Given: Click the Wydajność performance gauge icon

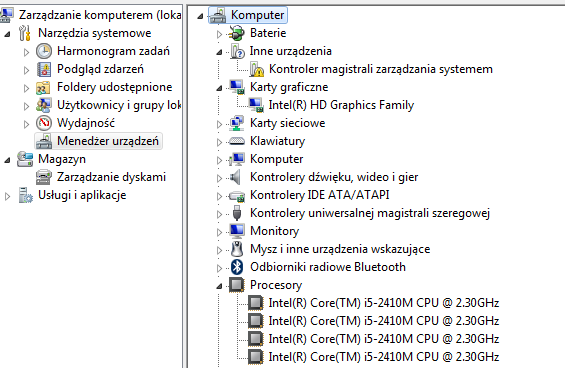Looking at the screenshot, I should (x=44, y=123).
